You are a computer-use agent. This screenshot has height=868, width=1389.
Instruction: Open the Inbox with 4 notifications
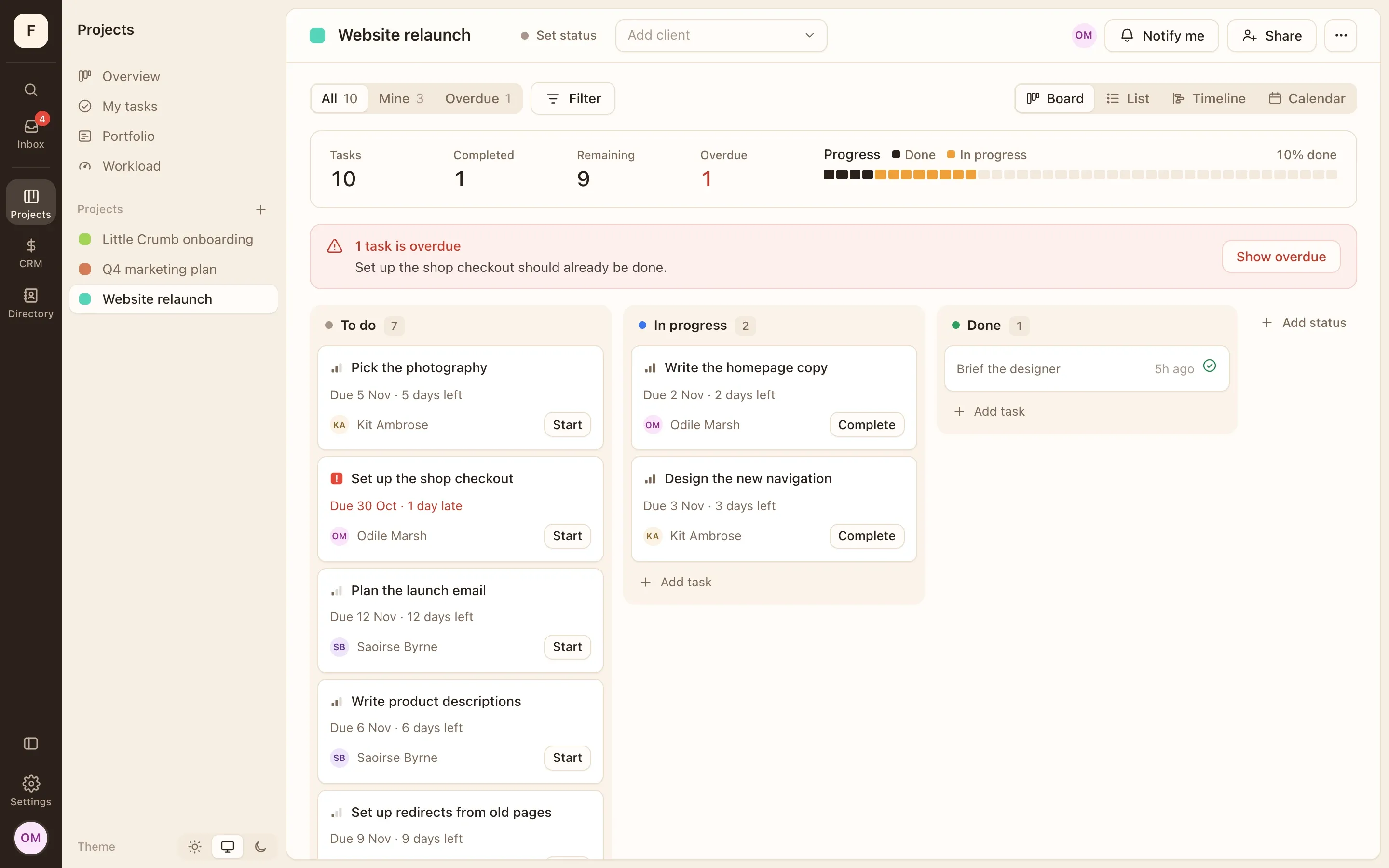point(30,133)
